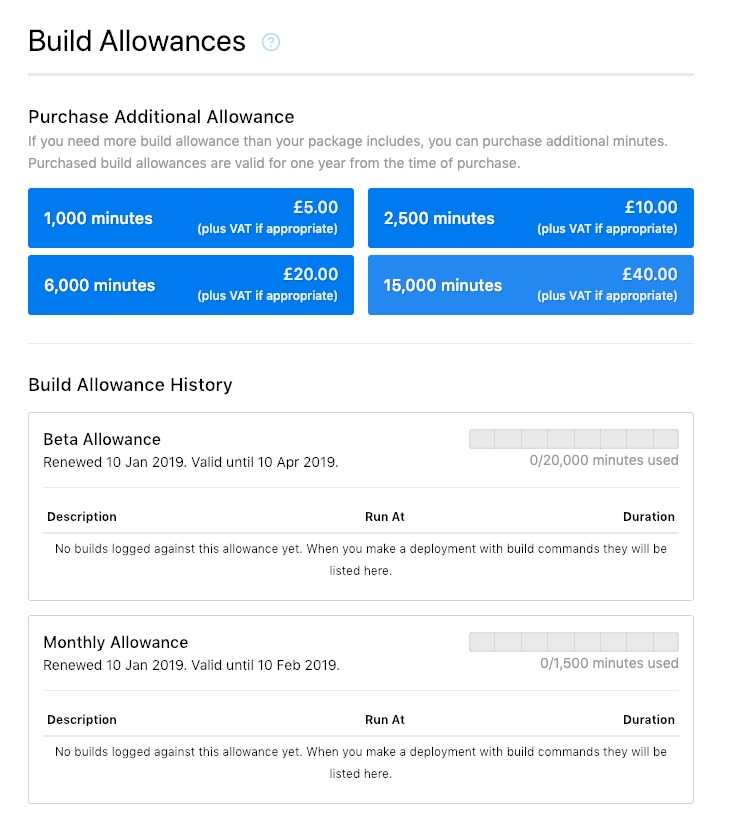Click the 'Purchased build allowances are valid' note

(x=274, y=164)
